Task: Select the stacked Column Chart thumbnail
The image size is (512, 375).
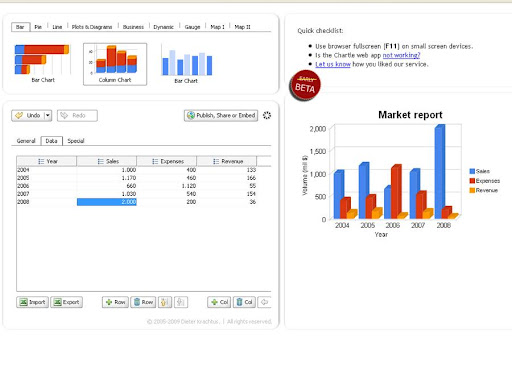Action: [115, 64]
